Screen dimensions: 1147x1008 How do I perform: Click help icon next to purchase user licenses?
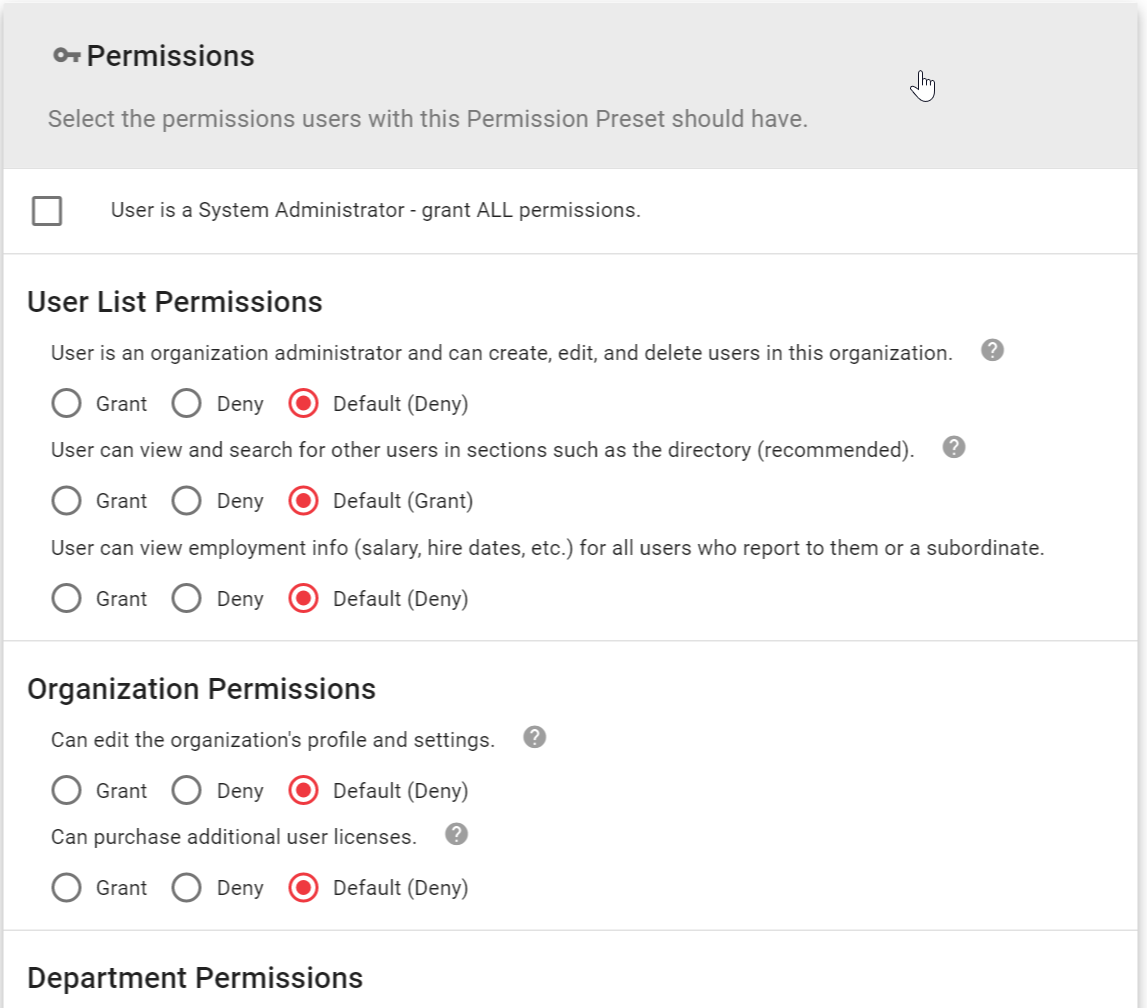[x=456, y=834]
